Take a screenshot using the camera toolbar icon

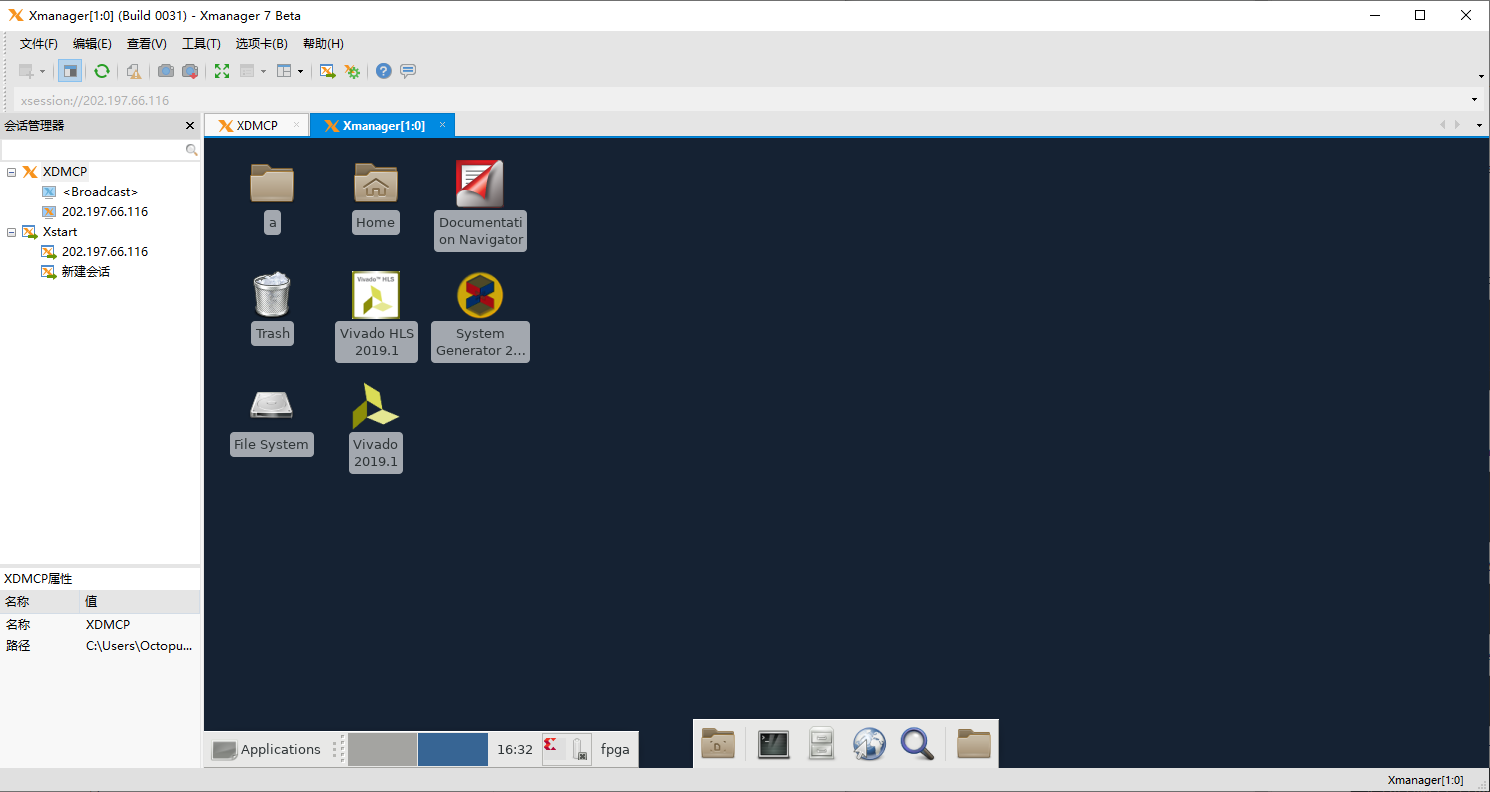coord(165,71)
